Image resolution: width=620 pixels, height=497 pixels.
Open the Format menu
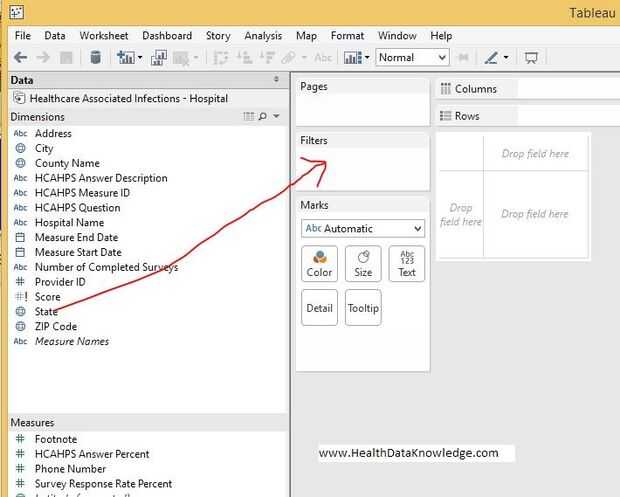[347, 36]
